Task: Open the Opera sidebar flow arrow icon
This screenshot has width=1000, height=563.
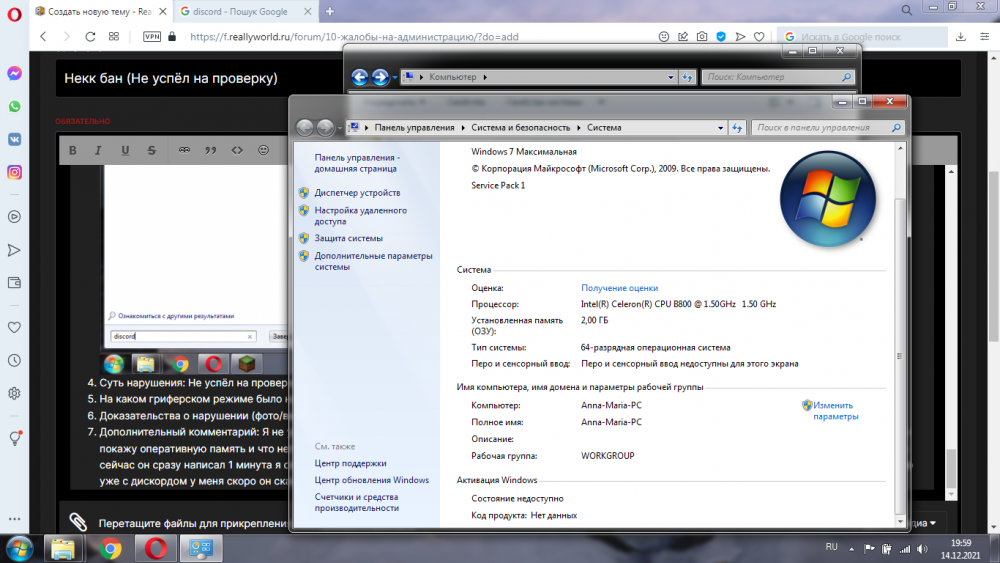Action: [14, 250]
